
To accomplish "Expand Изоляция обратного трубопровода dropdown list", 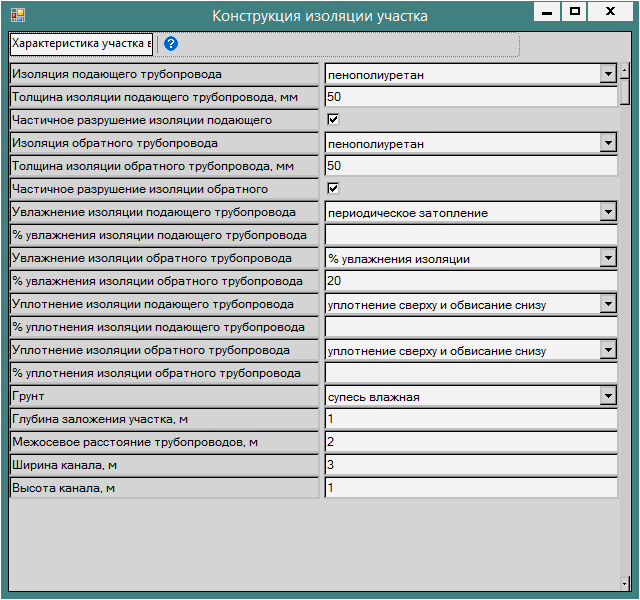I will [607, 143].
